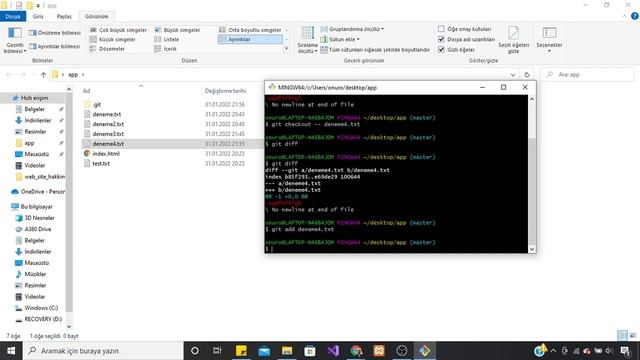This screenshot has width=640, height=360.
Task: Click the MINGW64 terminal scroll-down arrow
Action: click(532, 249)
